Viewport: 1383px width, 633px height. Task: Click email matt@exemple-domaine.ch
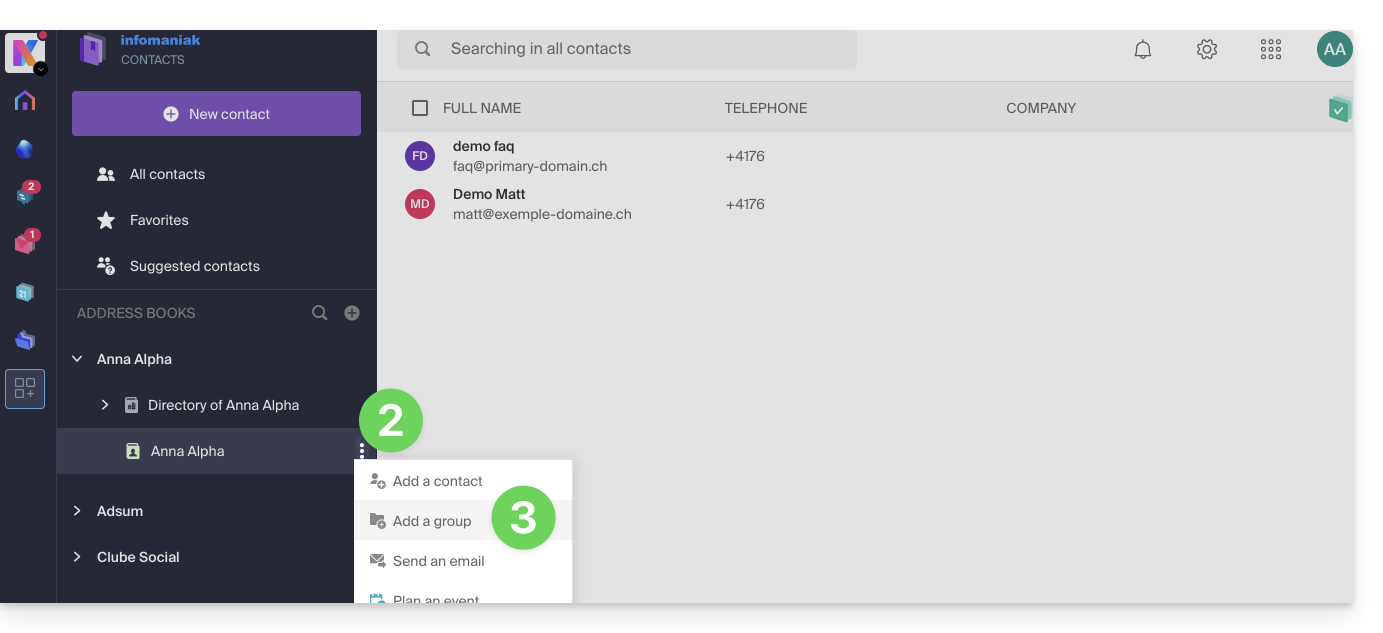click(542, 214)
